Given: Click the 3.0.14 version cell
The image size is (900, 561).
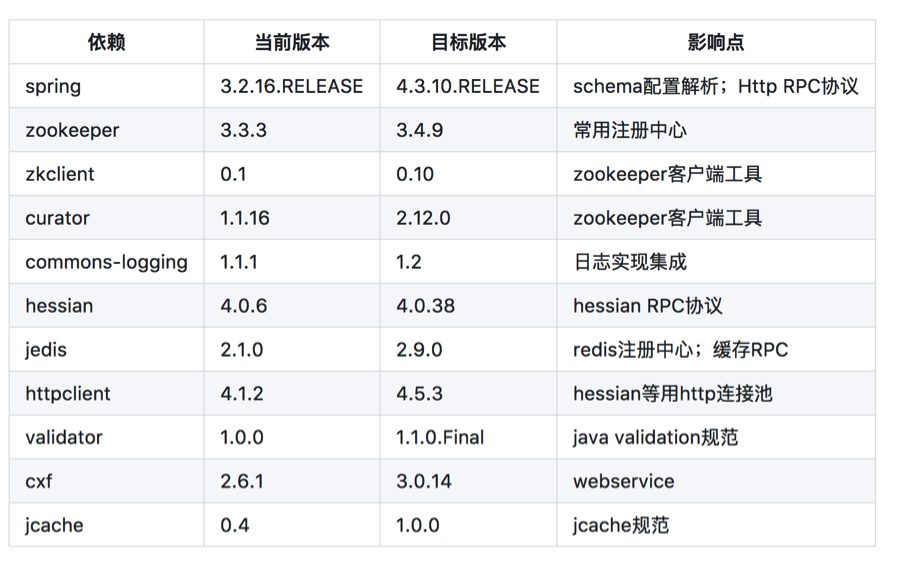Looking at the screenshot, I should click(x=468, y=481).
